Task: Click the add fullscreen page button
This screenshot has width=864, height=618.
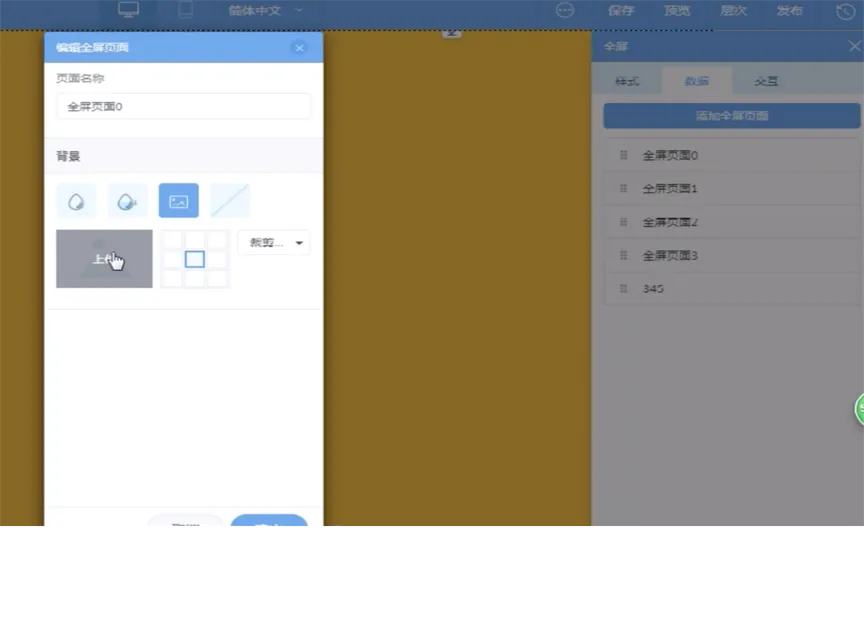Action: [x=732, y=116]
